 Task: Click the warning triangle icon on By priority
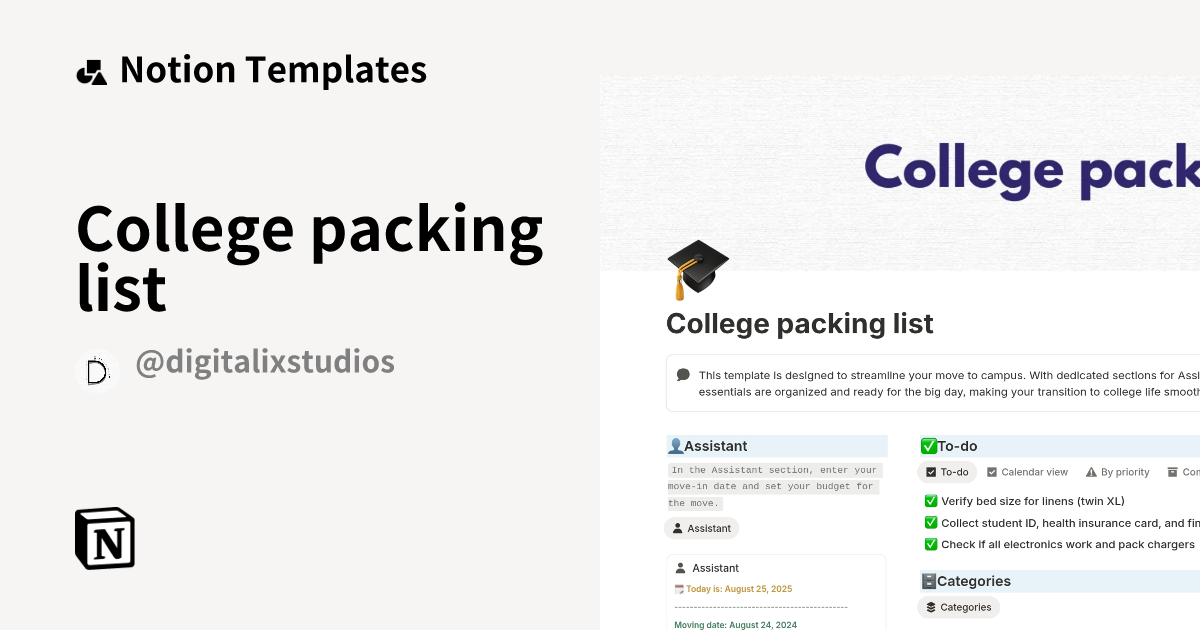point(1091,472)
